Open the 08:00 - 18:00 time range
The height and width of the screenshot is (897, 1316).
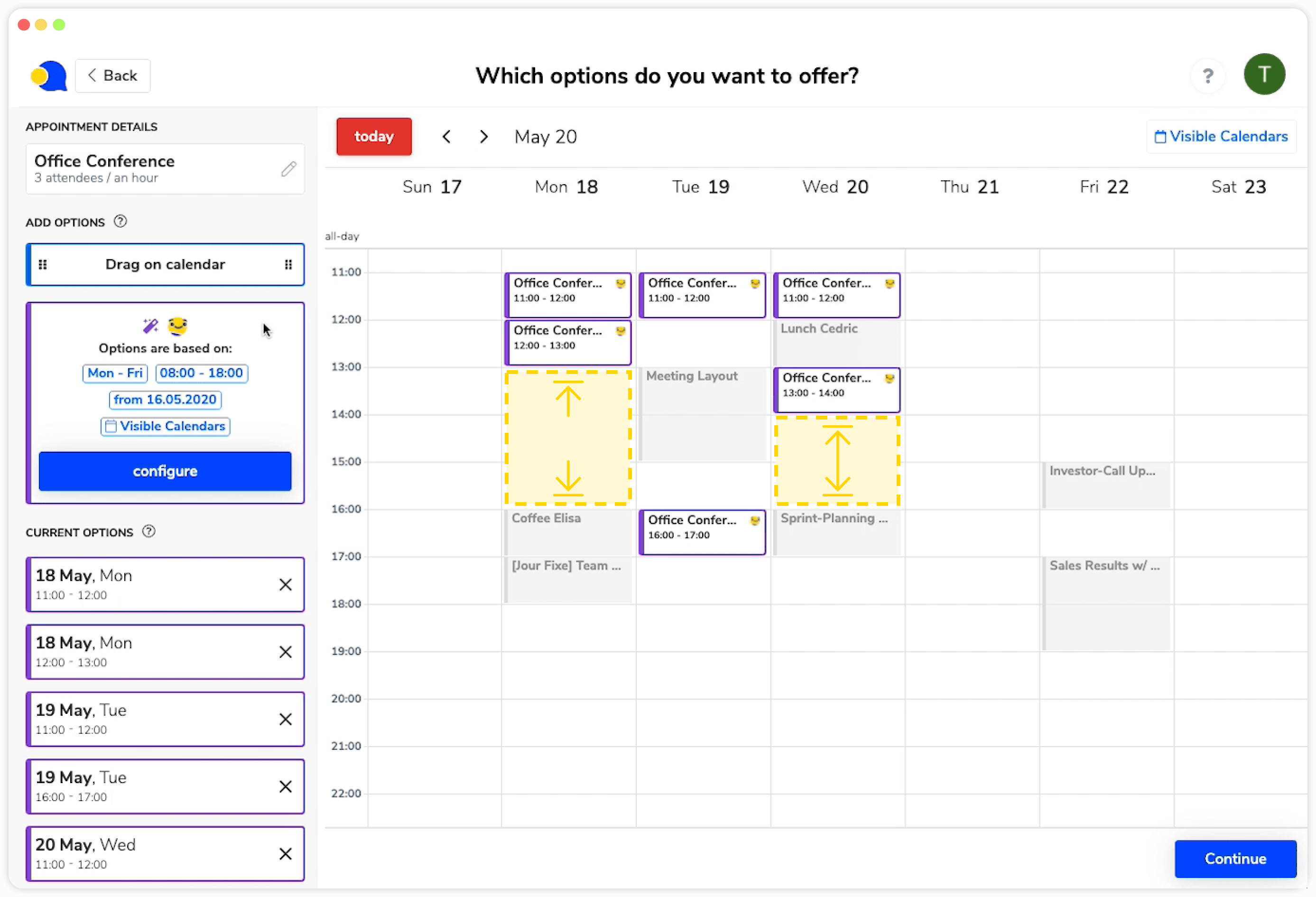(202, 374)
